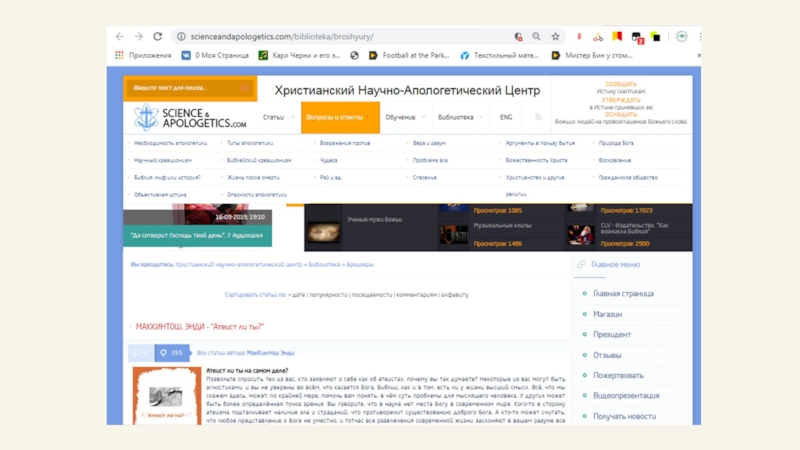Click the zoom magnifier icon in address bar
The image size is (800, 450).
[x=537, y=36]
